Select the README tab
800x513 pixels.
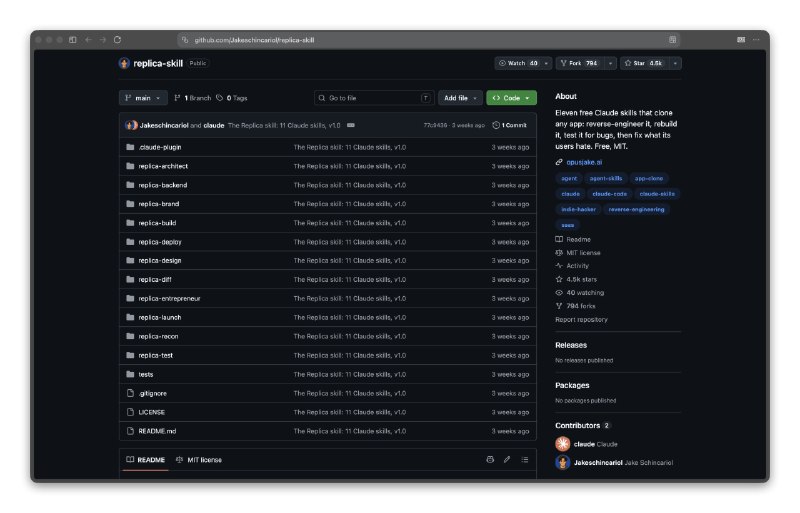(145, 460)
